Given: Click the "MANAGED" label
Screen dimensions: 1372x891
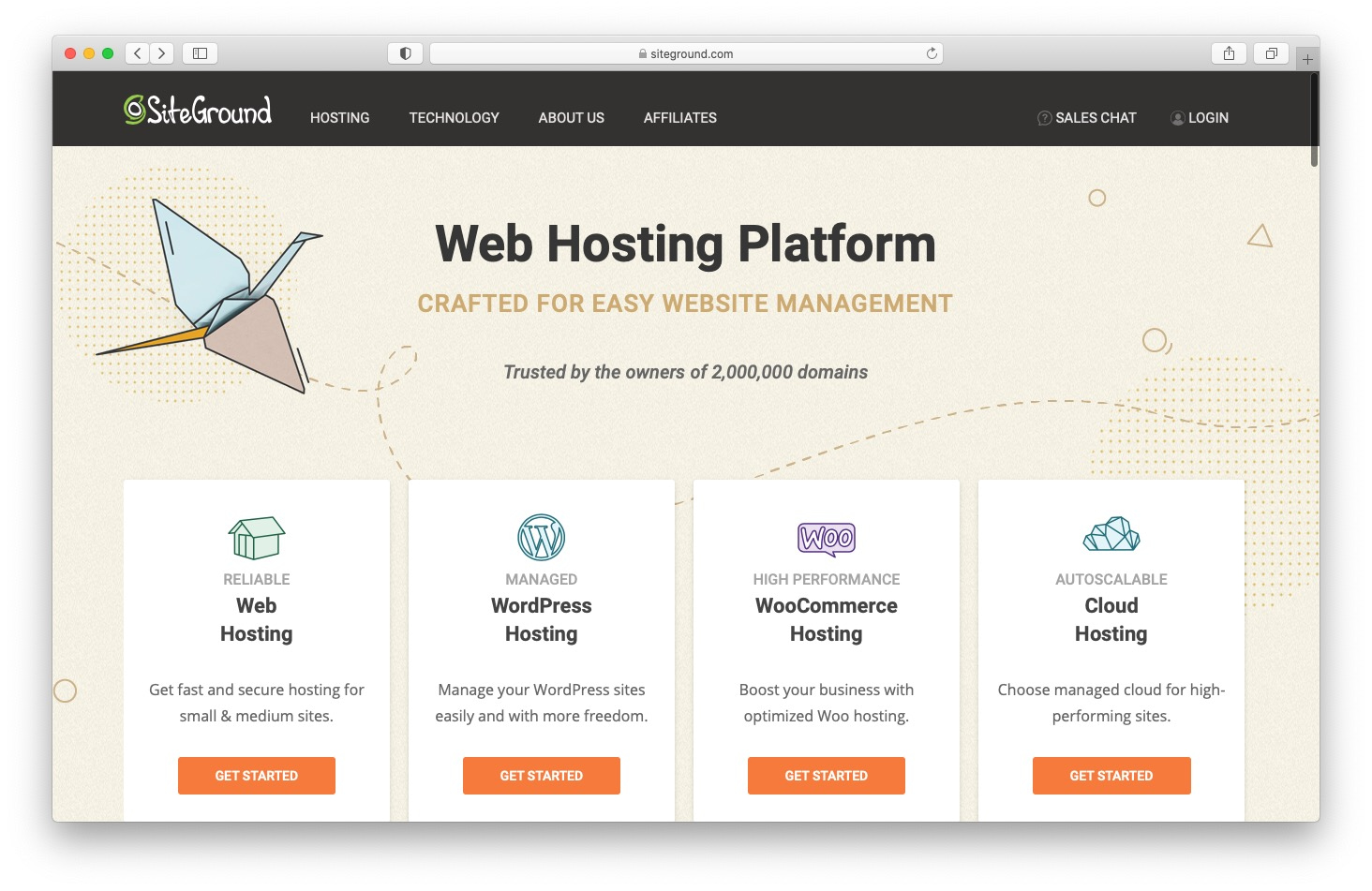Looking at the screenshot, I should (x=542, y=579).
